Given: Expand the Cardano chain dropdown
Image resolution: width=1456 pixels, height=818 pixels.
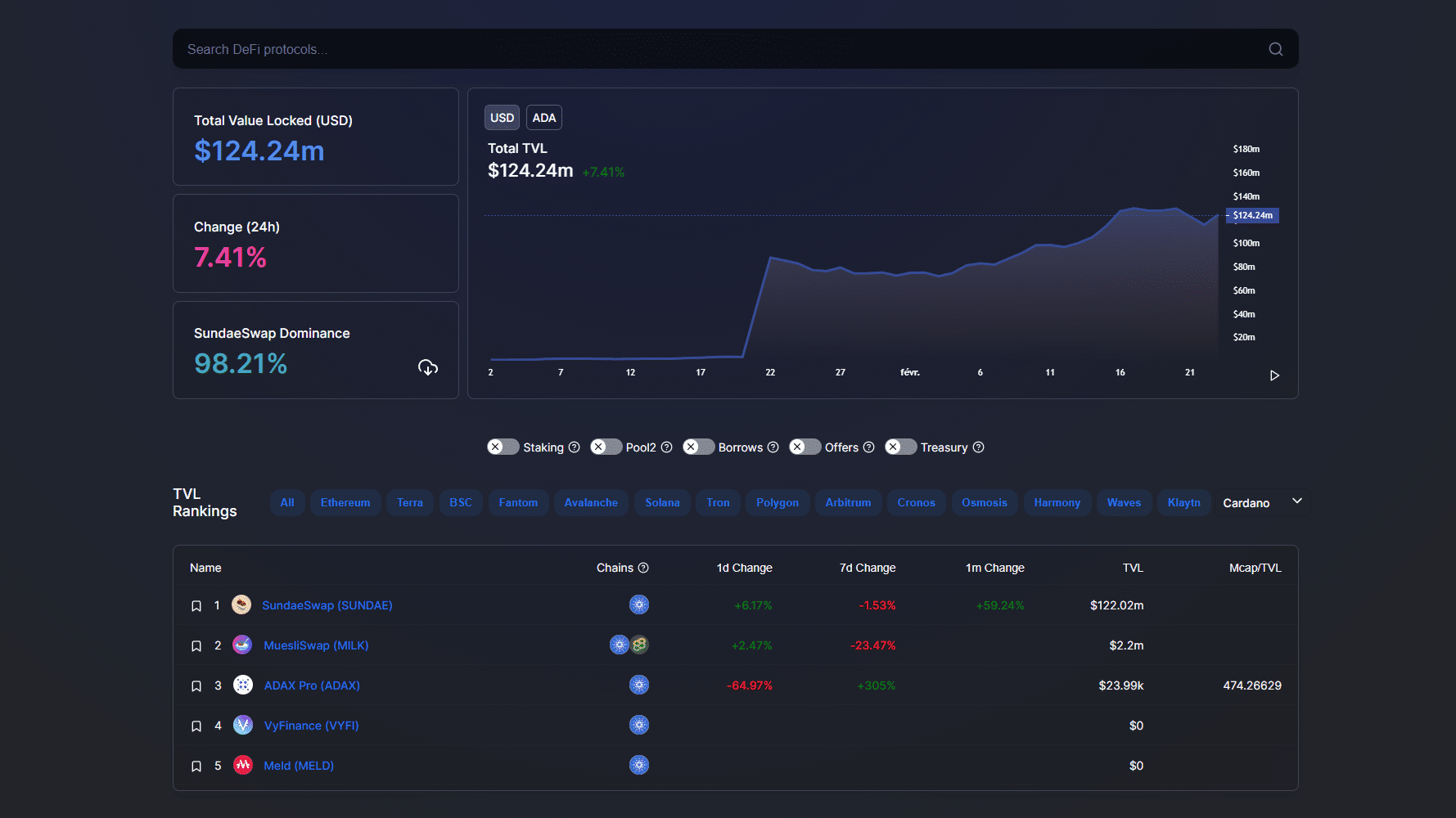Looking at the screenshot, I should (1261, 502).
